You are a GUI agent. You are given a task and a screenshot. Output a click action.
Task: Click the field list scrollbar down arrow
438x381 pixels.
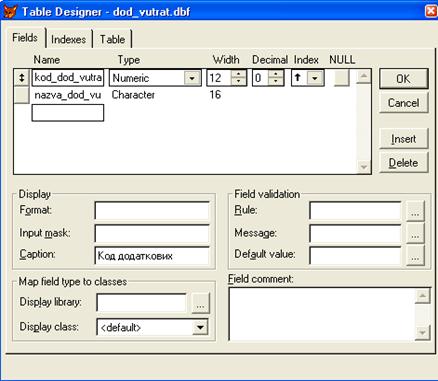coord(363,166)
